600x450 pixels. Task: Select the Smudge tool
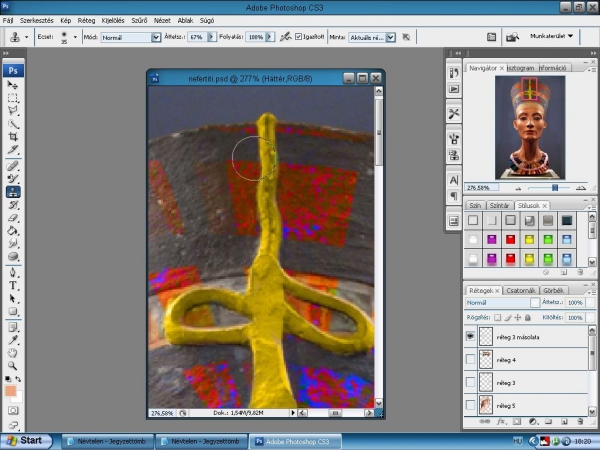[13, 243]
